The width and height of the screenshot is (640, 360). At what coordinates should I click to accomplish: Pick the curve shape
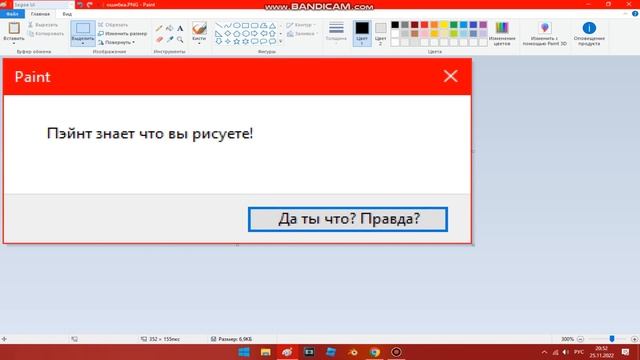coord(228,25)
